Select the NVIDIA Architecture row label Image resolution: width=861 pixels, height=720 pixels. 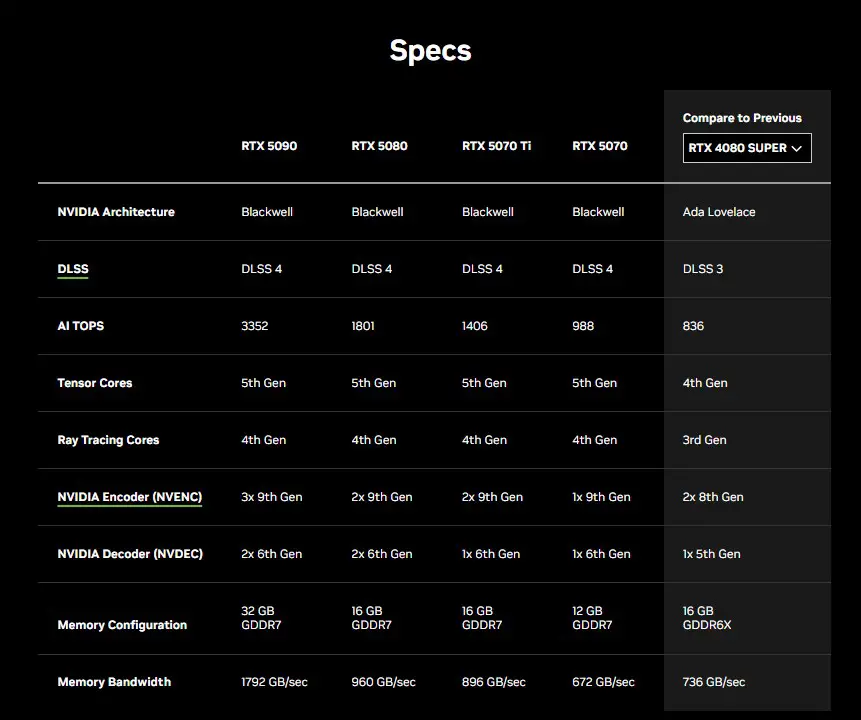pyautogui.click(x=116, y=212)
